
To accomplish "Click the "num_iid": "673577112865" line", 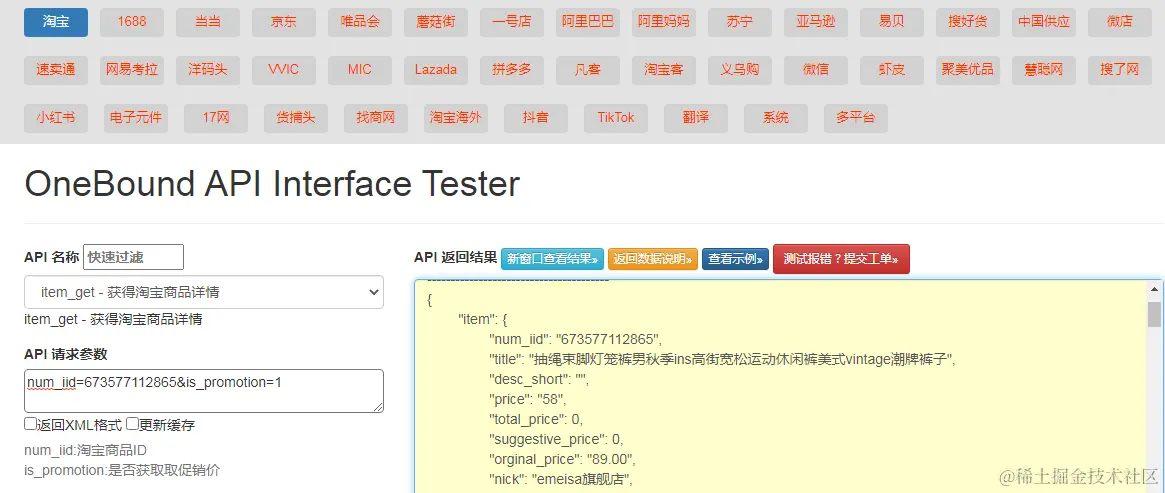I will pos(575,339).
